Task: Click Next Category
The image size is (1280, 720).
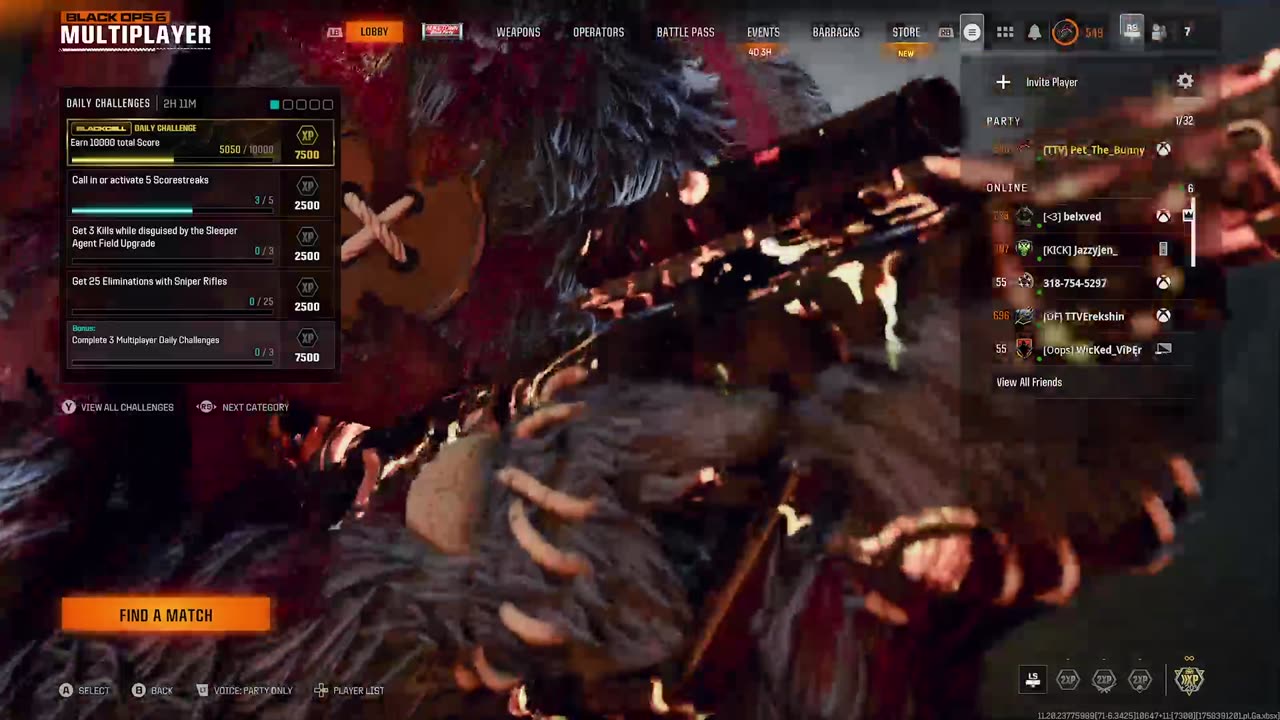Action: pyautogui.click(x=243, y=407)
